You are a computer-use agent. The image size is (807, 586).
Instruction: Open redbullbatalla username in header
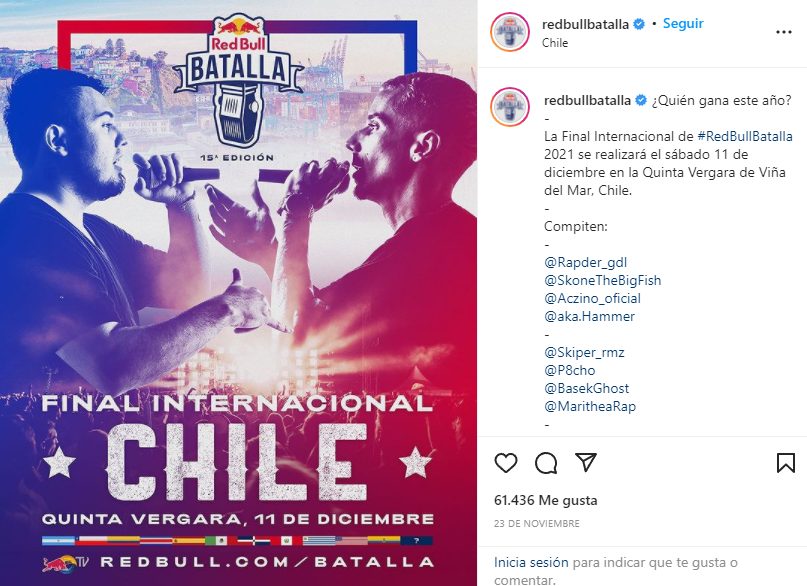585,24
